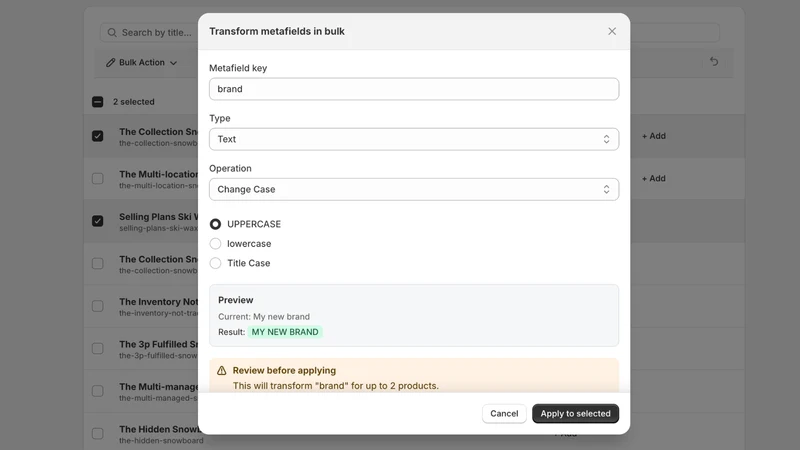Image resolution: width=800 pixels, height=450 pixels.
Task: Click the Bulk Action pencil icon
Action: [x=110, y=62]
